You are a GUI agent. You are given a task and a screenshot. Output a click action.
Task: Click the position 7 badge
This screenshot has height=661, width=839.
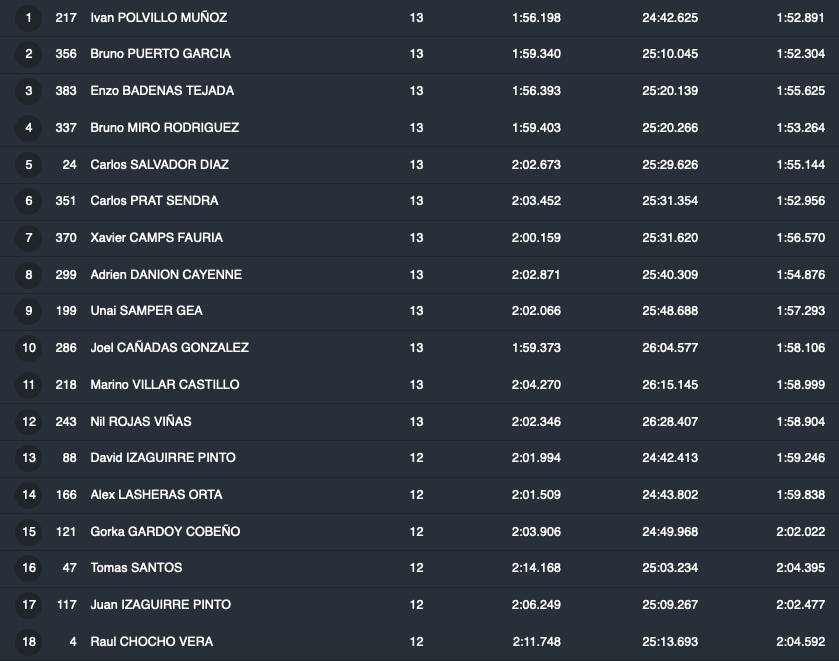point(29,238)
